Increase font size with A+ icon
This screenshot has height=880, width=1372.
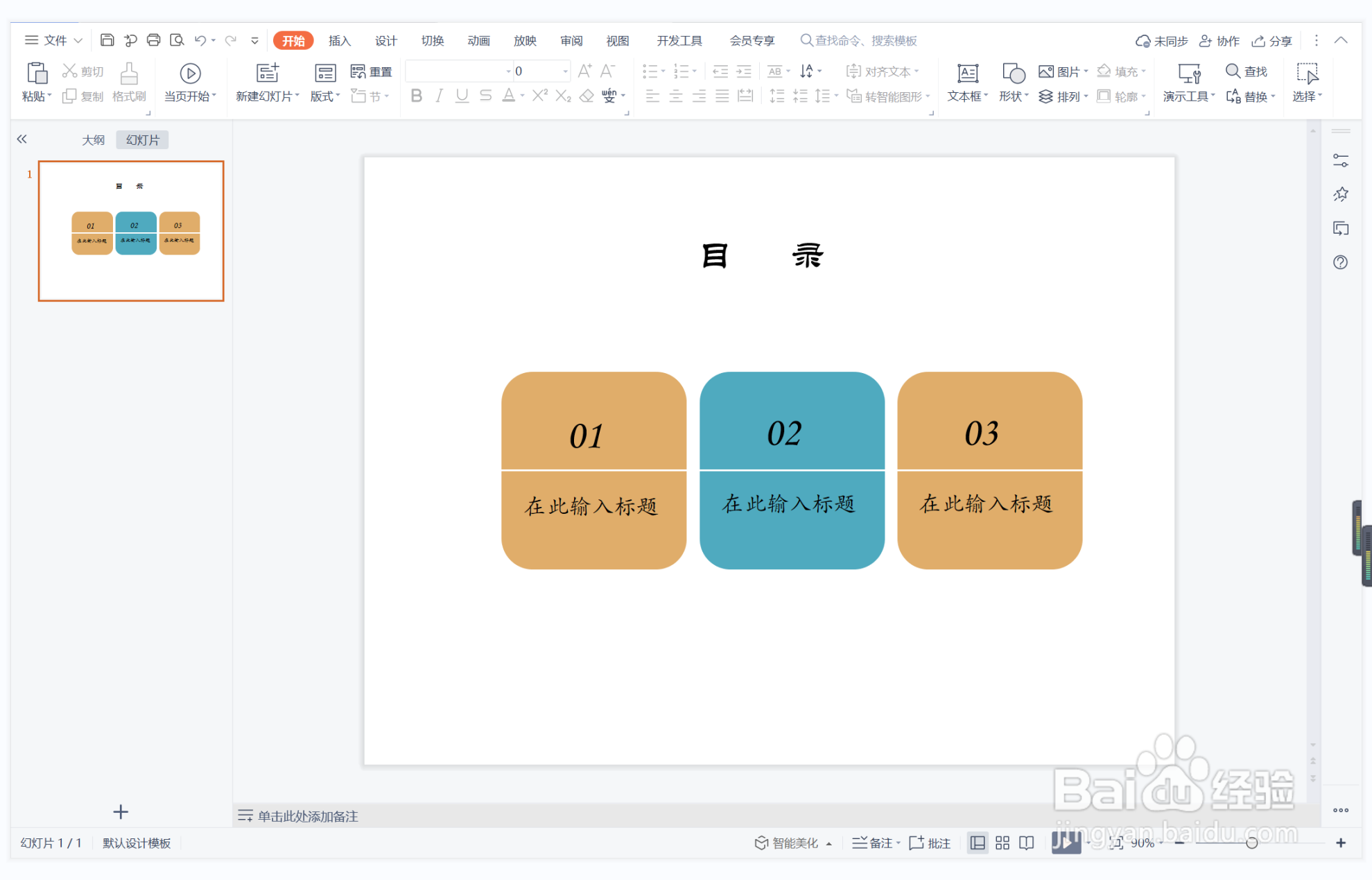[x=584, y=71]
